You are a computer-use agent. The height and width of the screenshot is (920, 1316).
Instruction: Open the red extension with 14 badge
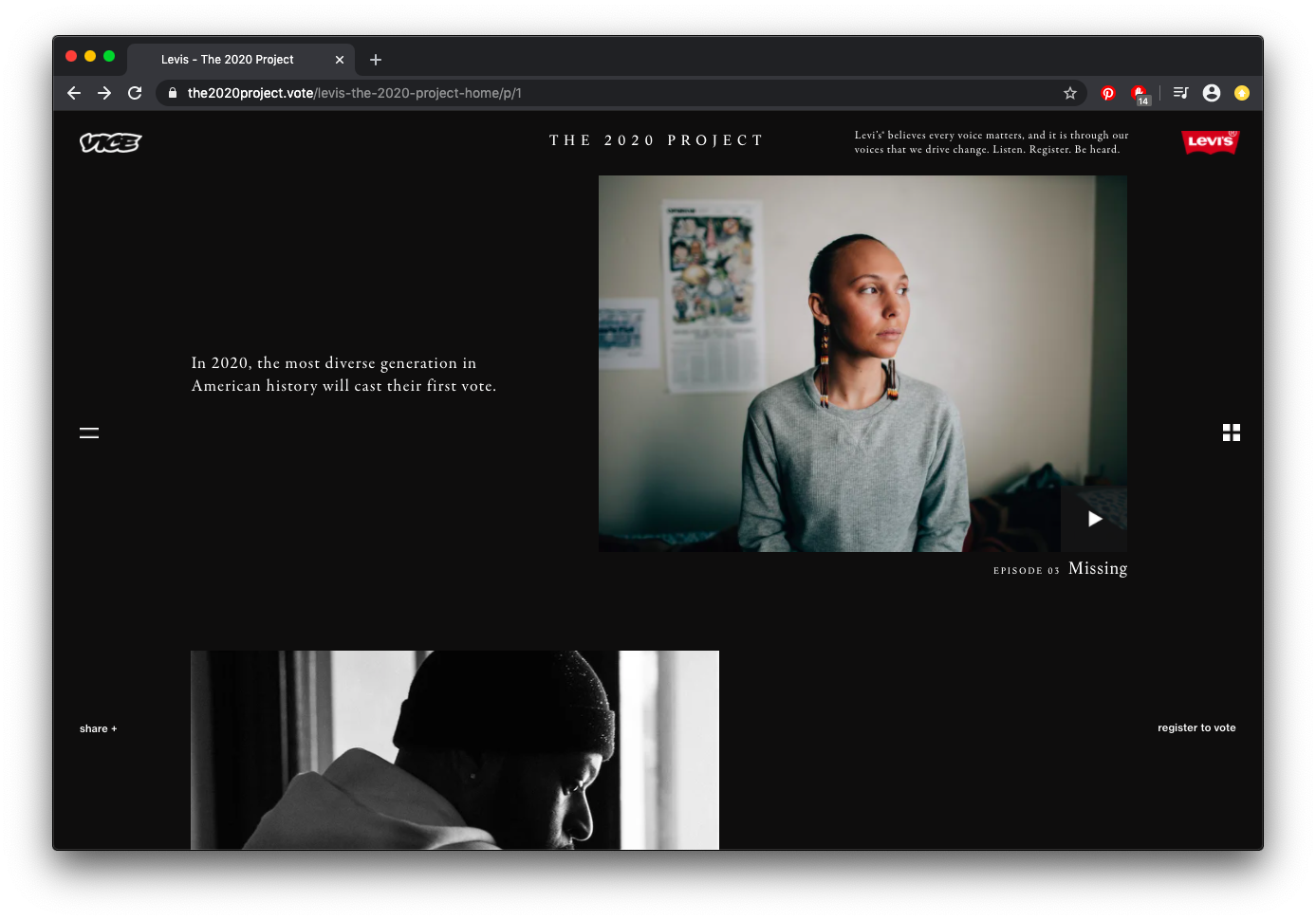pyautogui.click(x=1139, y=93)
